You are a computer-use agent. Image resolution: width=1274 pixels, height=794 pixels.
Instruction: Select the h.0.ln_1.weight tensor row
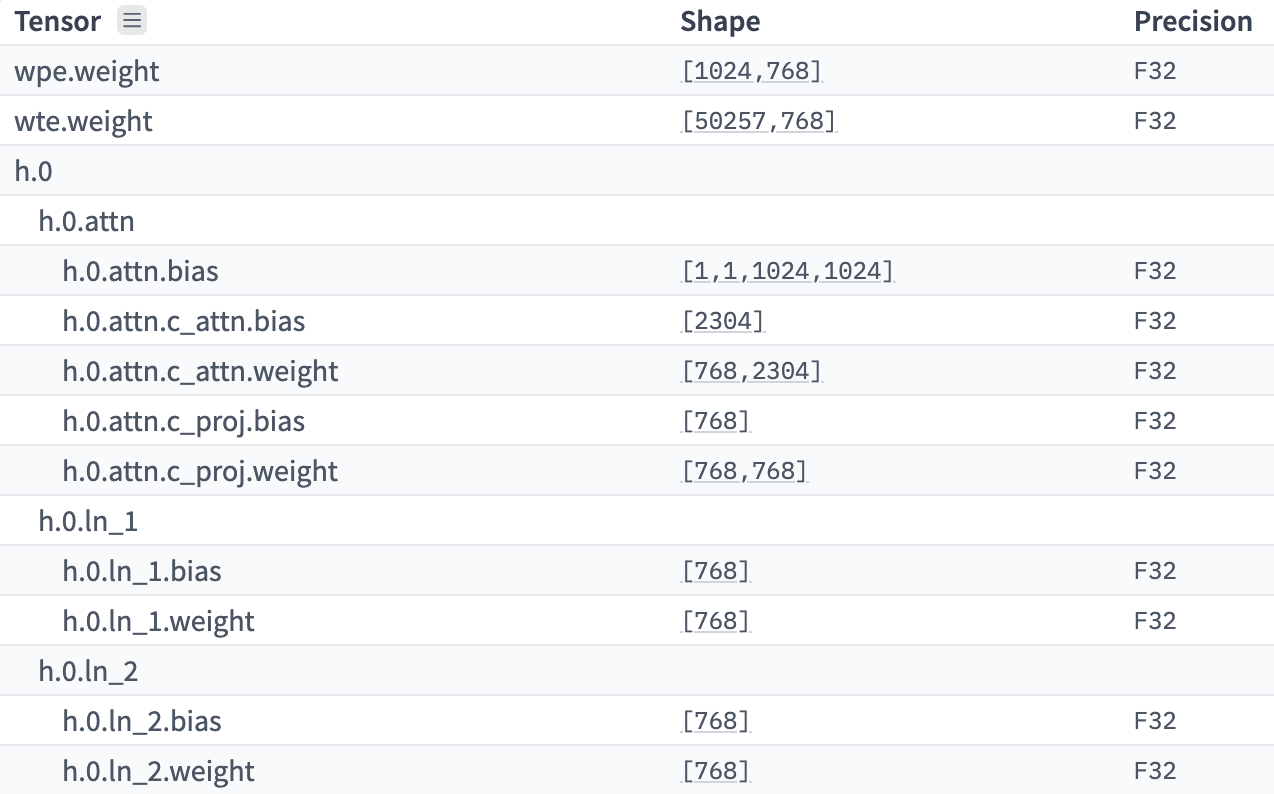157,620
